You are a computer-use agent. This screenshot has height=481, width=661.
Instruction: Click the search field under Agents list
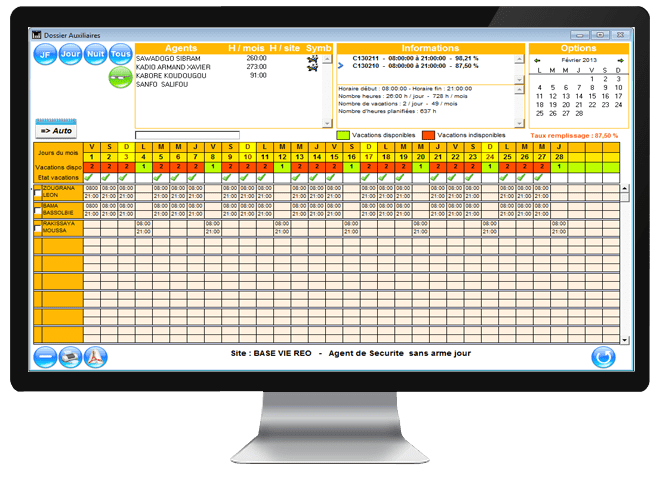[x=187, y=135]
